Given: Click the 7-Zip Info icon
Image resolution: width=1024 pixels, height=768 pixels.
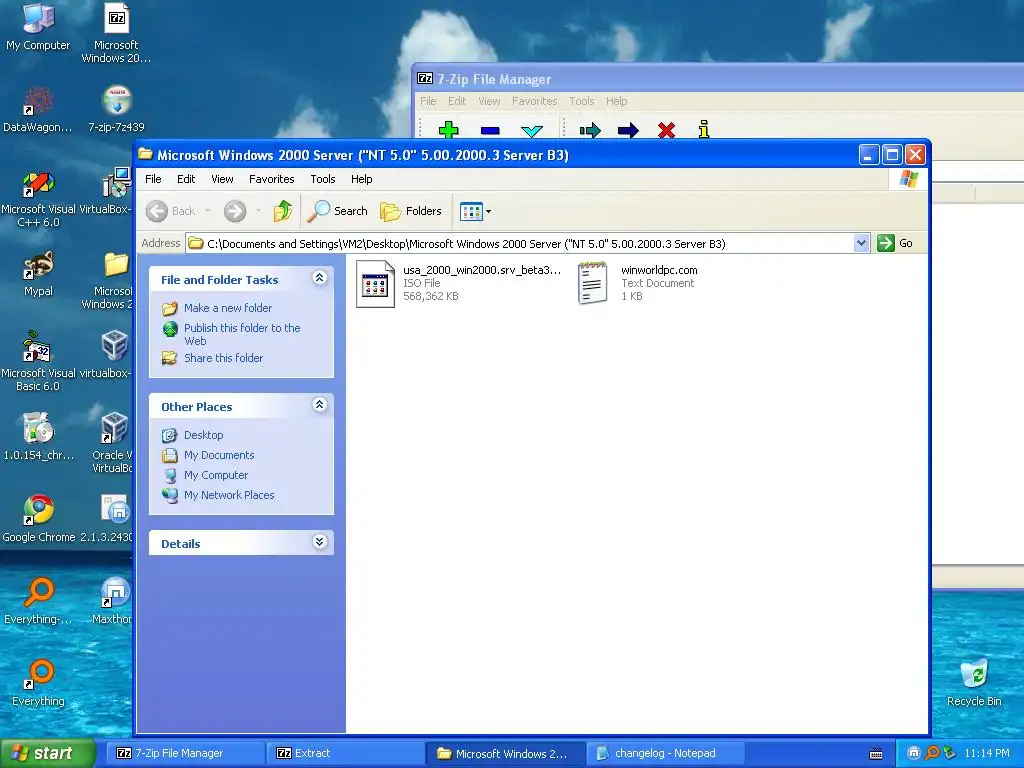Looking at the screenshot, I should pyautogui.click(x=703, y=129).
